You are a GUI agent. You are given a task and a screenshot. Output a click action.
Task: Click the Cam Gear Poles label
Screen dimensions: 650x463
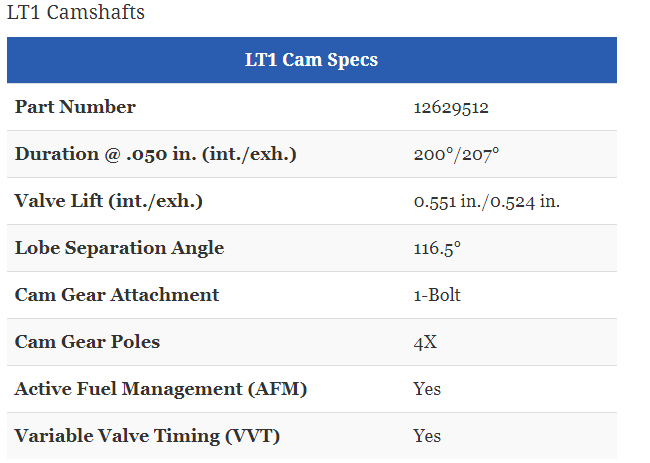(x=87, y=342)
